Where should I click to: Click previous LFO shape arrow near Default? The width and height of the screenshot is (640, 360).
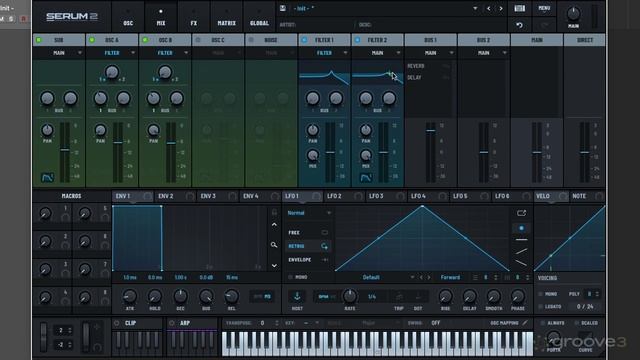point(421,277)
